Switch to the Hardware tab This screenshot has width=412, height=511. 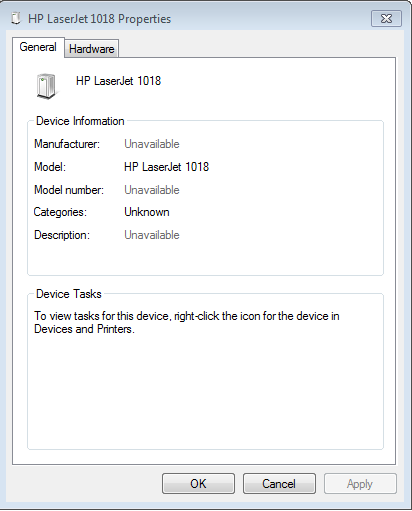[x=91, y=49]
